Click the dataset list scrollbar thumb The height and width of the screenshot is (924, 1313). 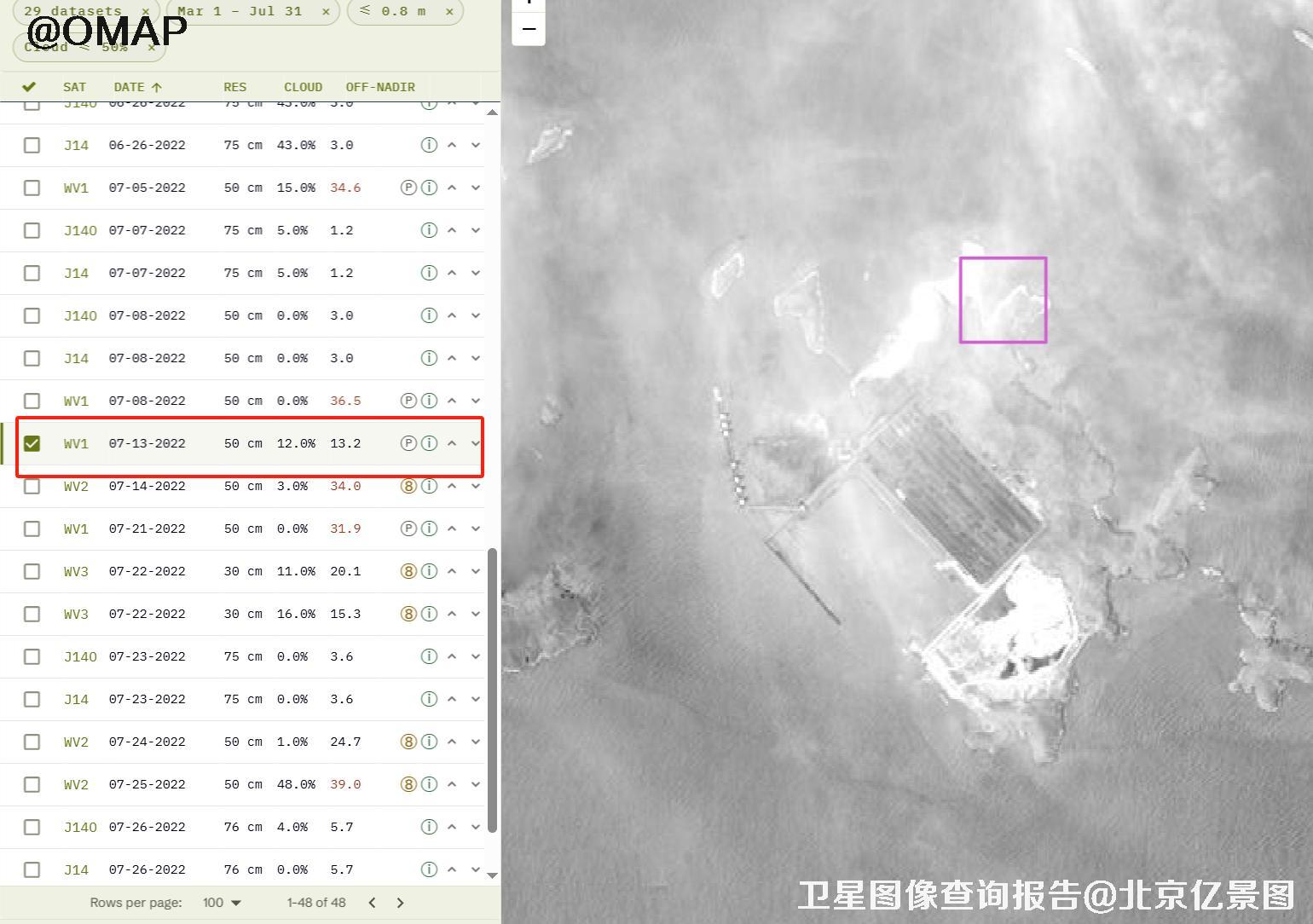click(492, 690)
